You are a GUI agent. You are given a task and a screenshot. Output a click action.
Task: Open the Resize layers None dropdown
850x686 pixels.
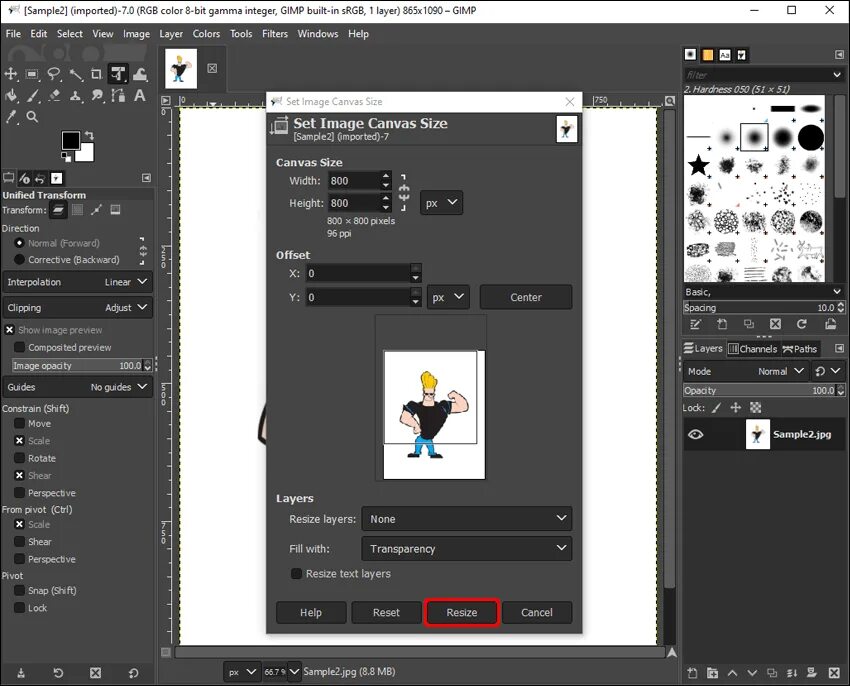coord(467,519)
